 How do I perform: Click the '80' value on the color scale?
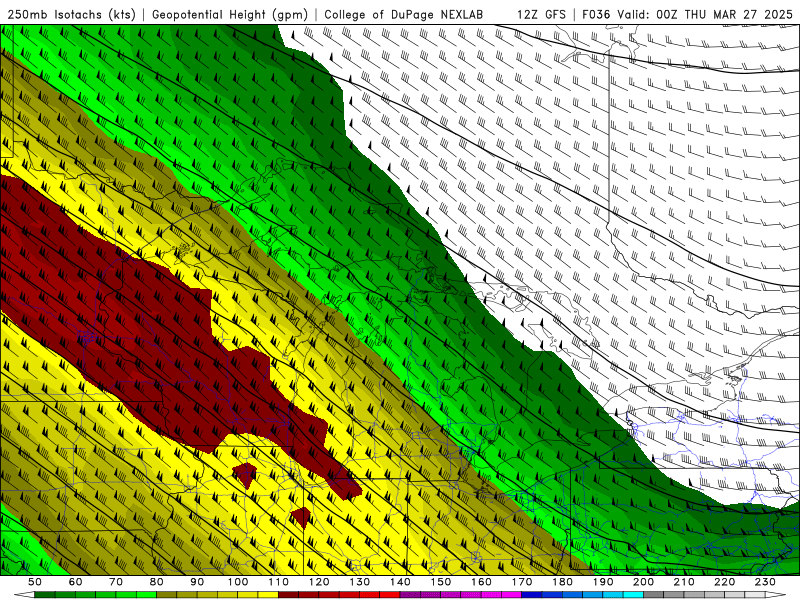tap(157, 582)
